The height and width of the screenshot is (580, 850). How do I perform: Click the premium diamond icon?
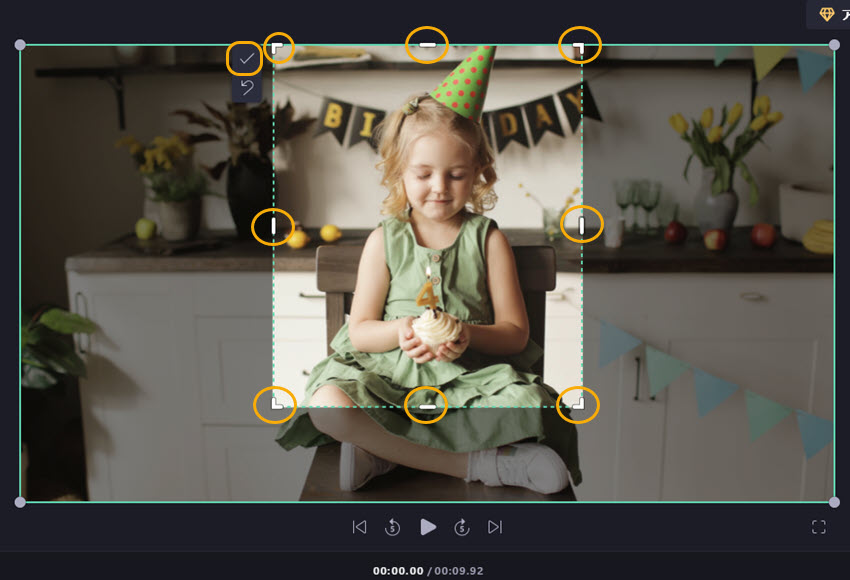click(x=826, y=14)
